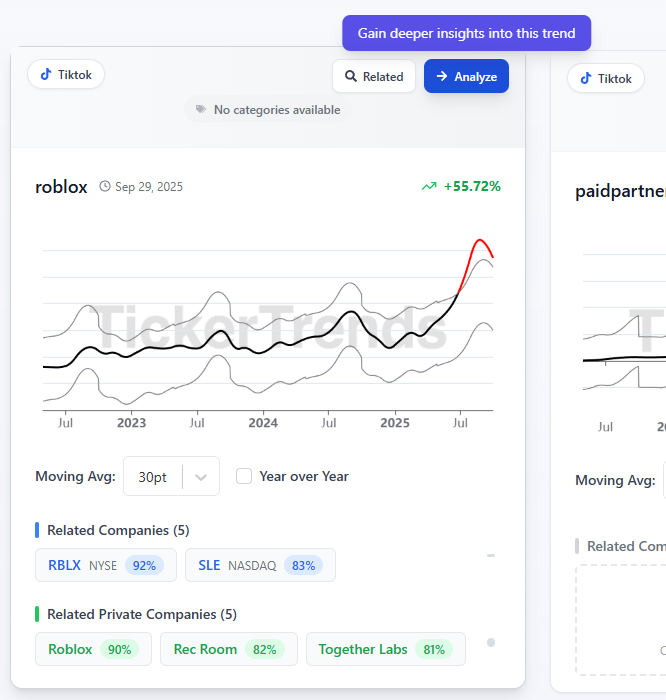The image size is (666, 700).
Task: Select the RBLX NYSE company chip
Action: (105, 565)
